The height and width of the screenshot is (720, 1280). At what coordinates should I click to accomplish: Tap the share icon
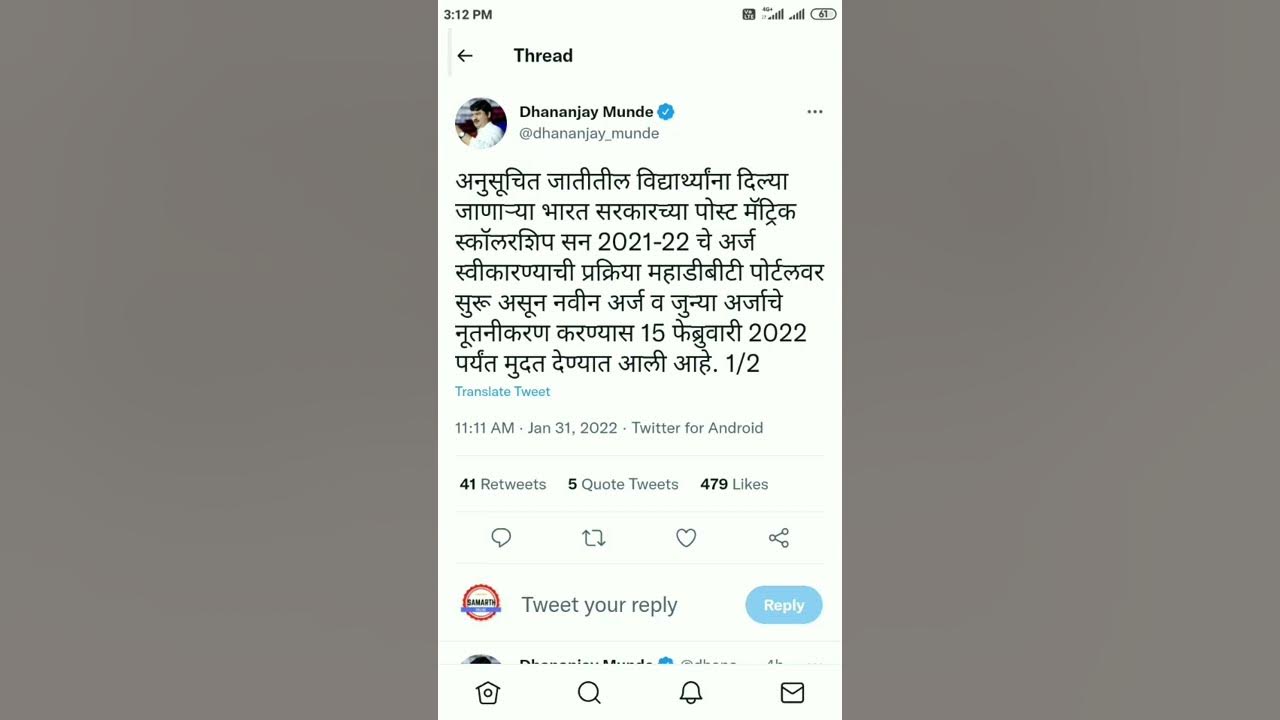(779, 538)
